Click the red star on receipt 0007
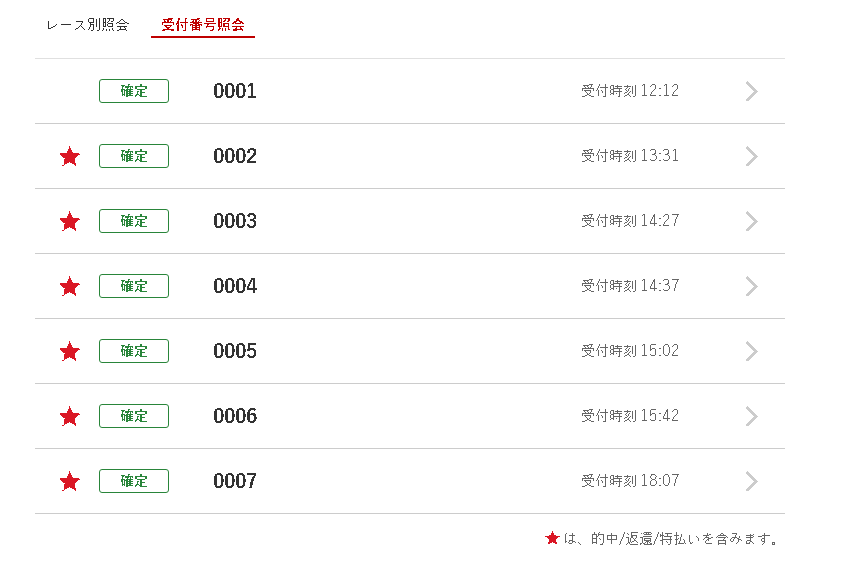Image resolution: width=866 pixels, height=575 pixels. [70, 482]
